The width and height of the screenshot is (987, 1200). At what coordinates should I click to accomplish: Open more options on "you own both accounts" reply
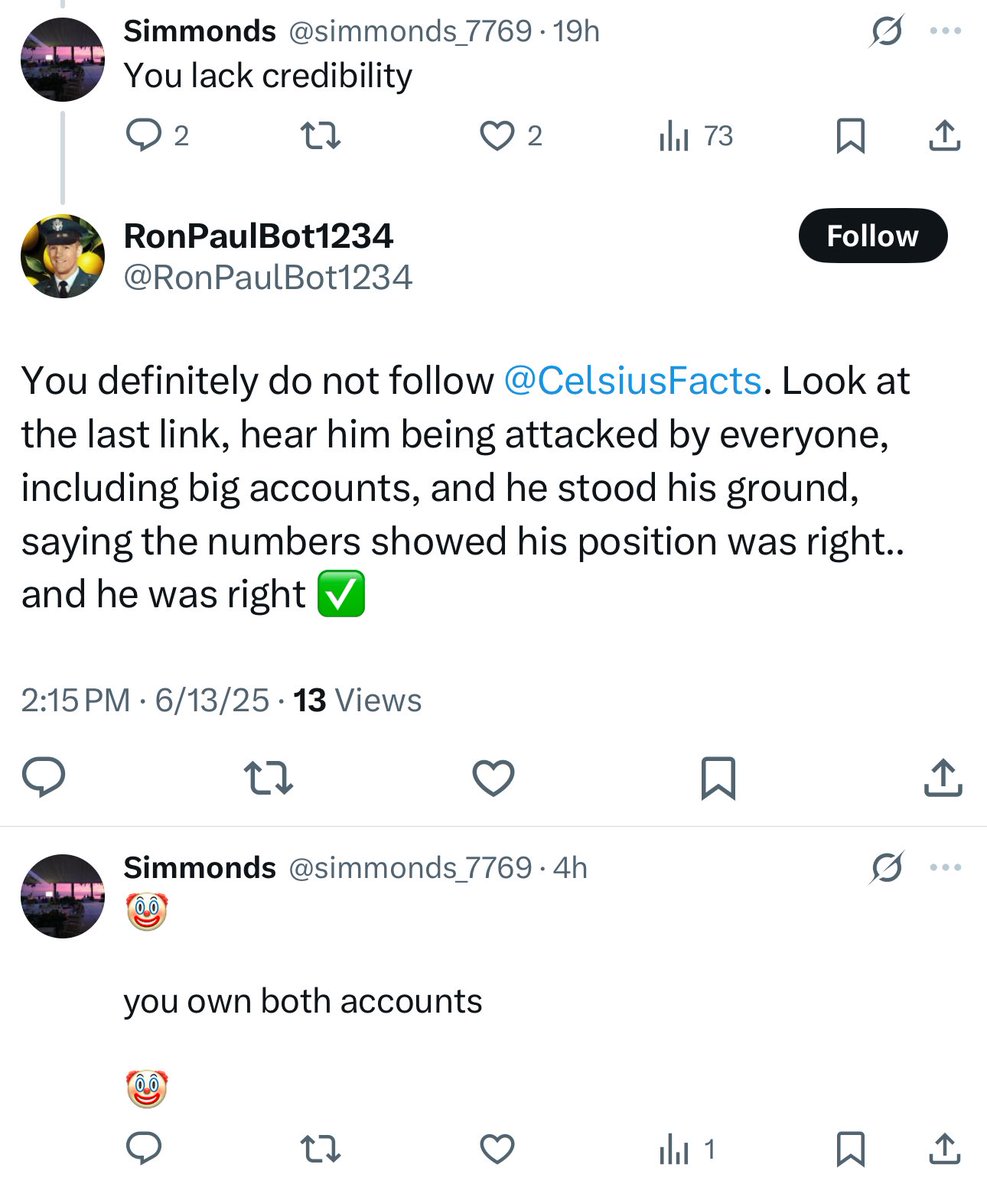[944, 868]
